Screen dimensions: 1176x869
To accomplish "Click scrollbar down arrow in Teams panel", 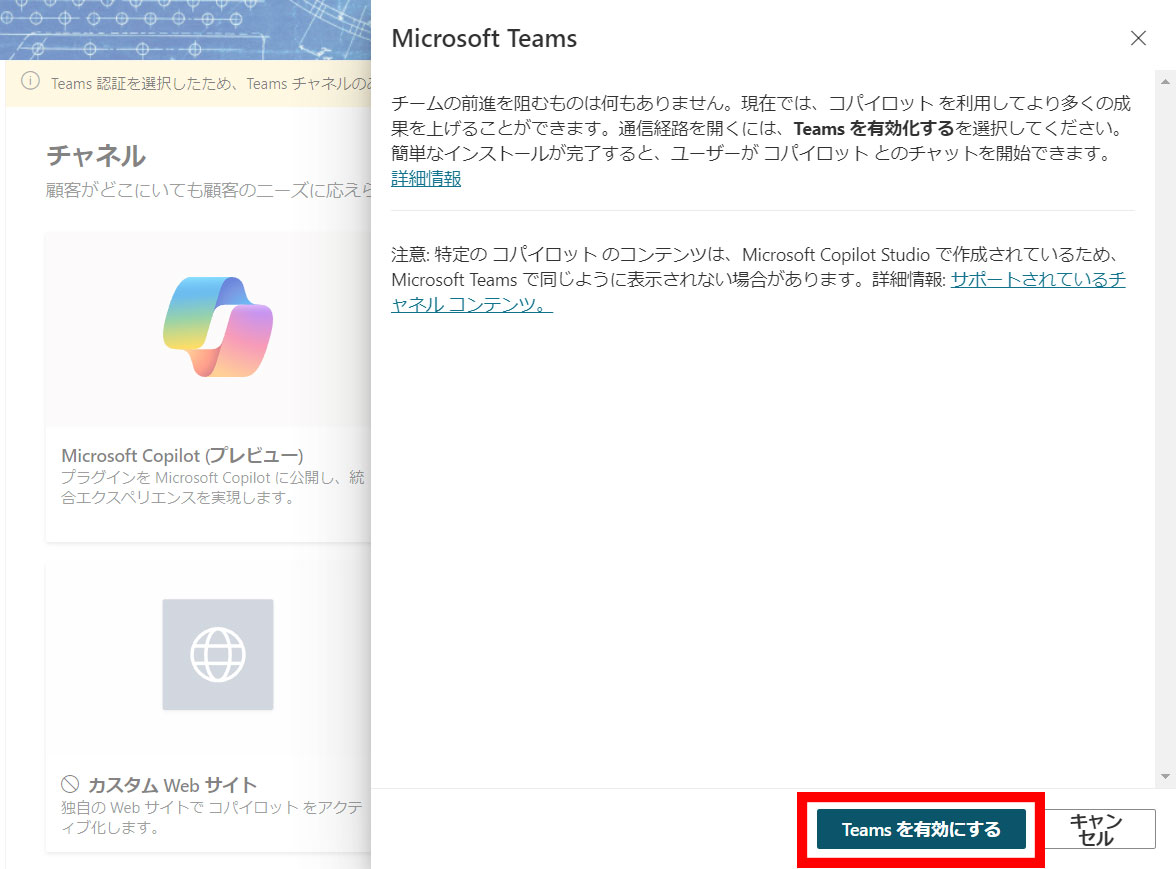I will 1165,777.
